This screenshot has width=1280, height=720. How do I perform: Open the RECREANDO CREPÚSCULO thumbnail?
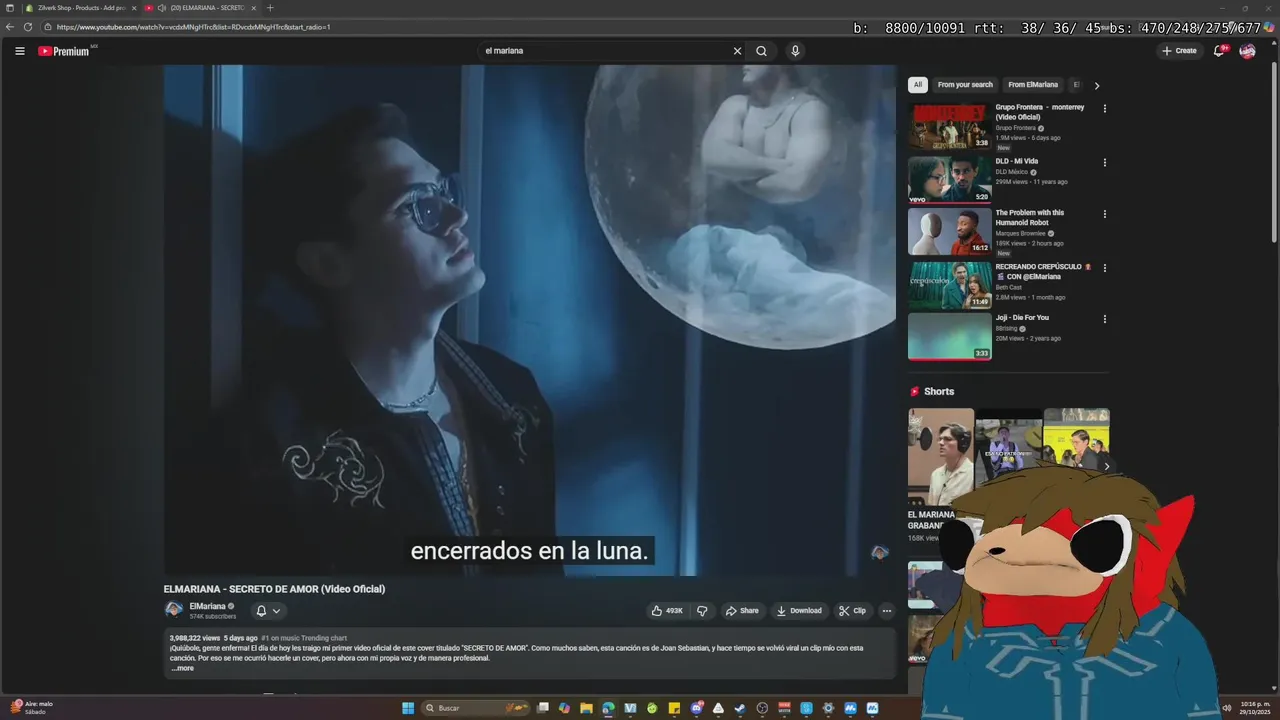[x=949, y=286]
